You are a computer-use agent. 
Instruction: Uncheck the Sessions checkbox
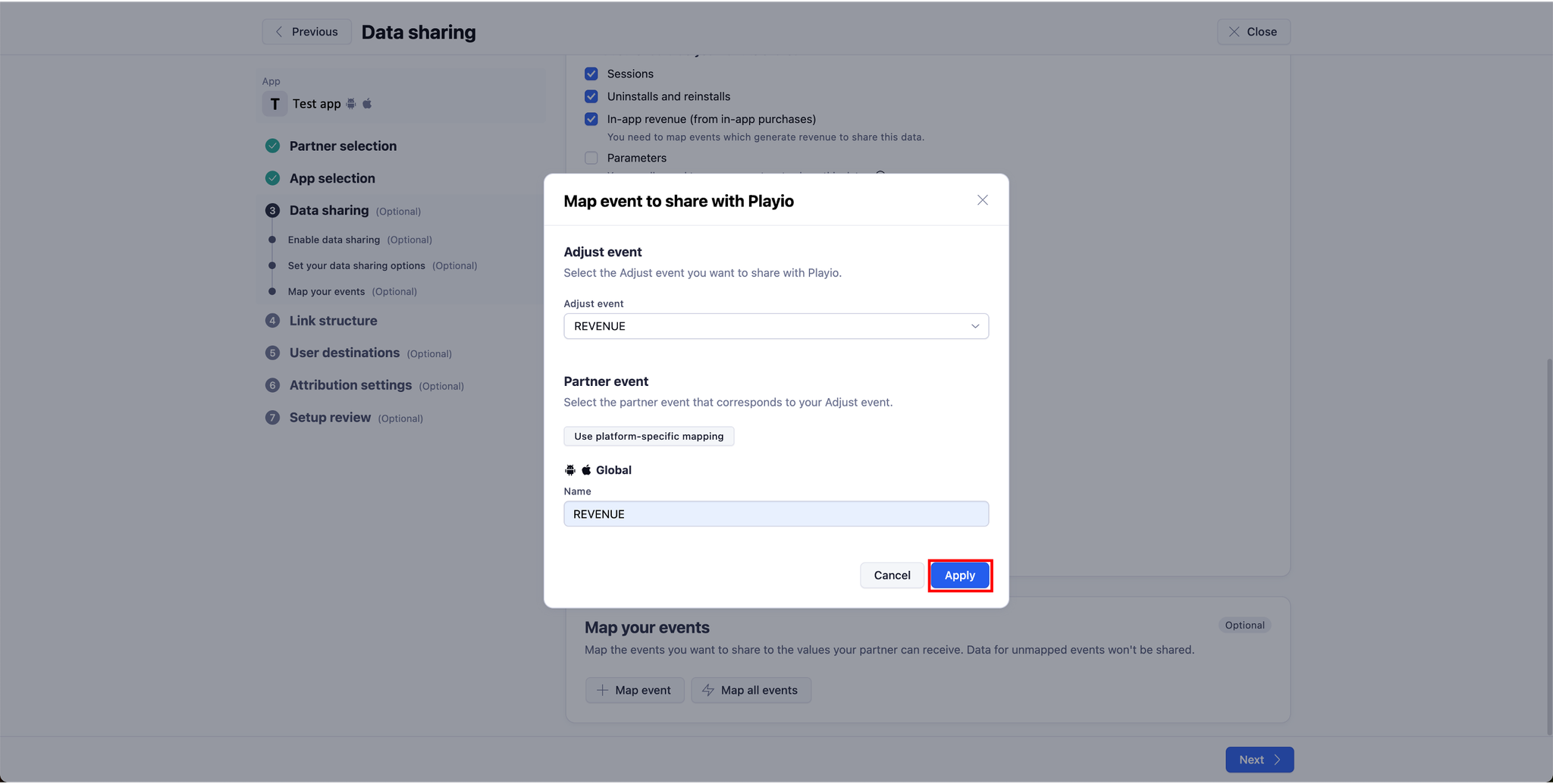point(591,74)
